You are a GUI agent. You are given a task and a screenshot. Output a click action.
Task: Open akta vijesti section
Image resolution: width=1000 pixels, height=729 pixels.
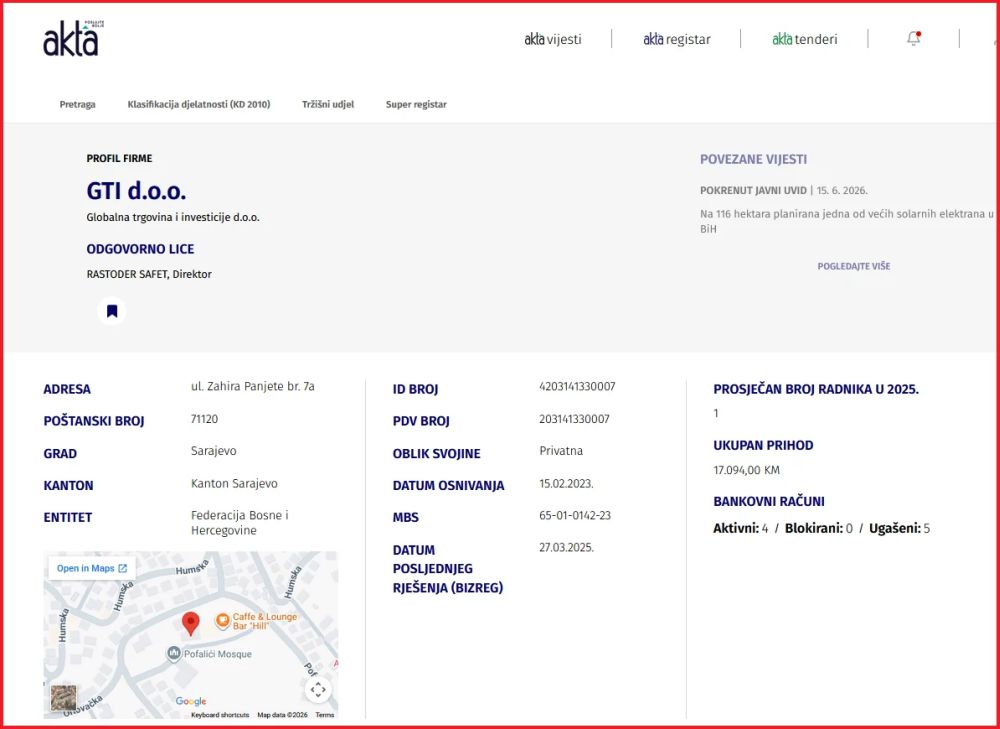point(552,39)
